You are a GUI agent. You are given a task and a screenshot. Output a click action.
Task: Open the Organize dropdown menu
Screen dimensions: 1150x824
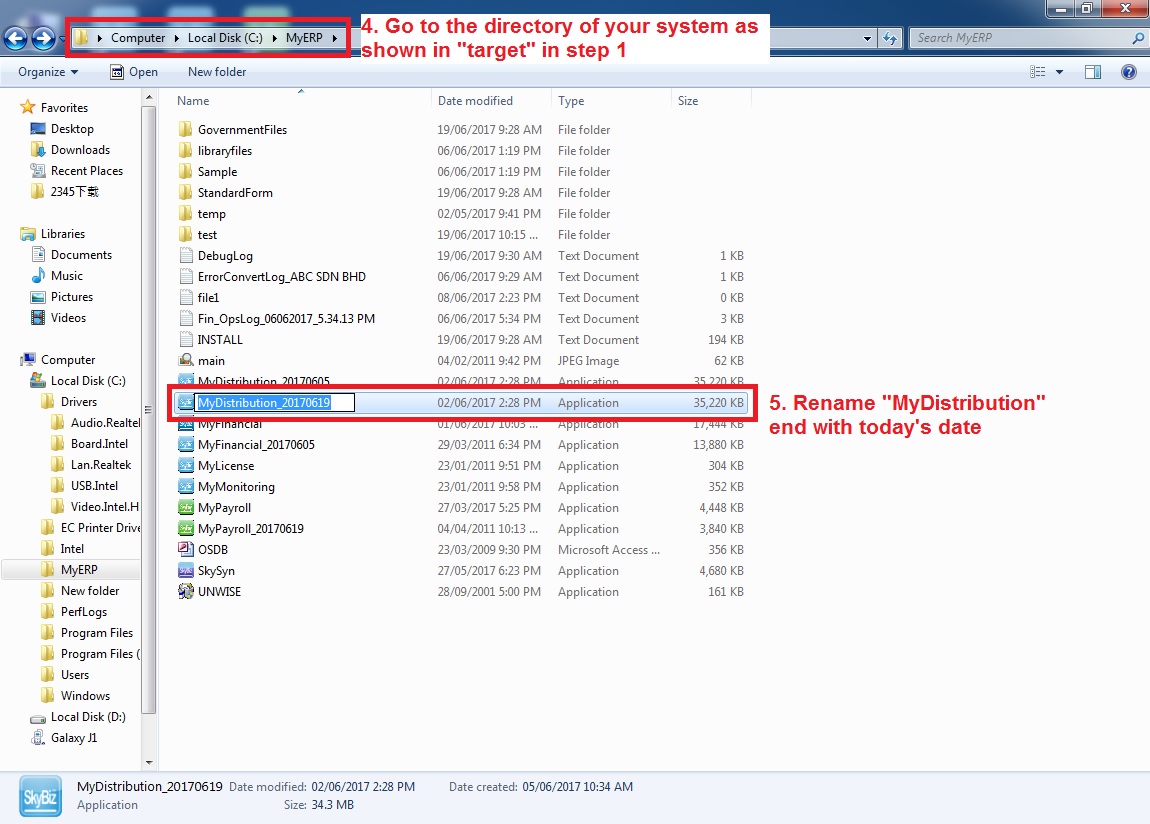click(48, 72)
